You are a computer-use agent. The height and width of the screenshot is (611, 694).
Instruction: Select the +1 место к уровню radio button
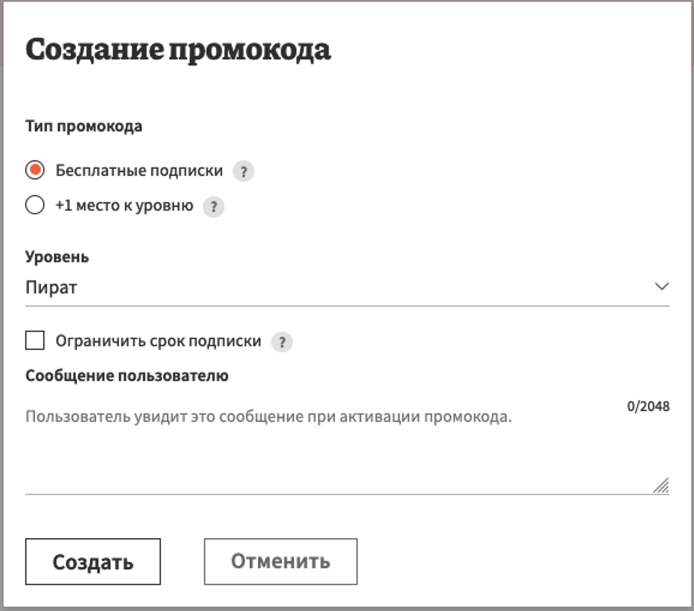pyautogui.click(x=35, y=206)
